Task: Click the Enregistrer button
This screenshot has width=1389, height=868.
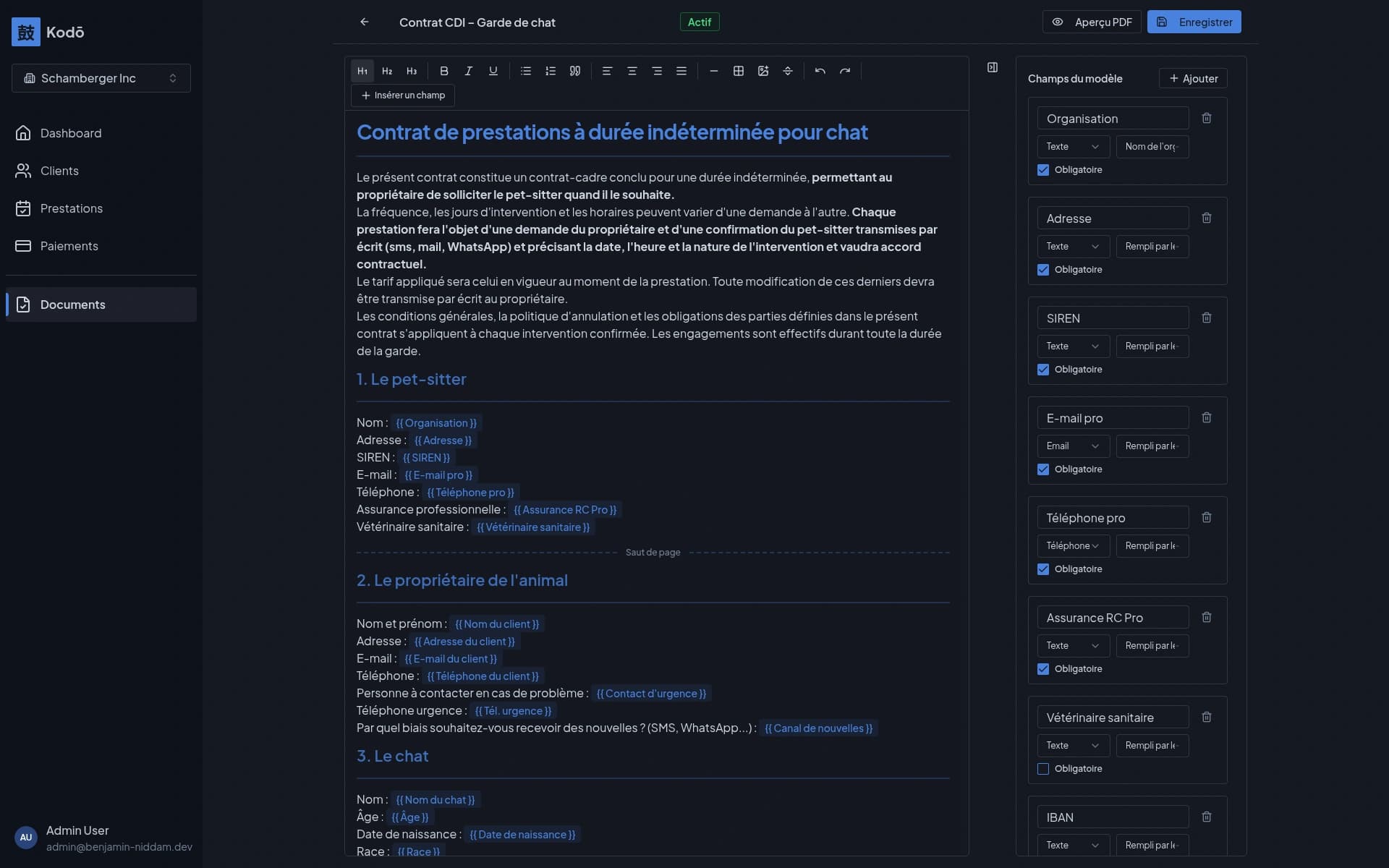Action: point(1194,22)
